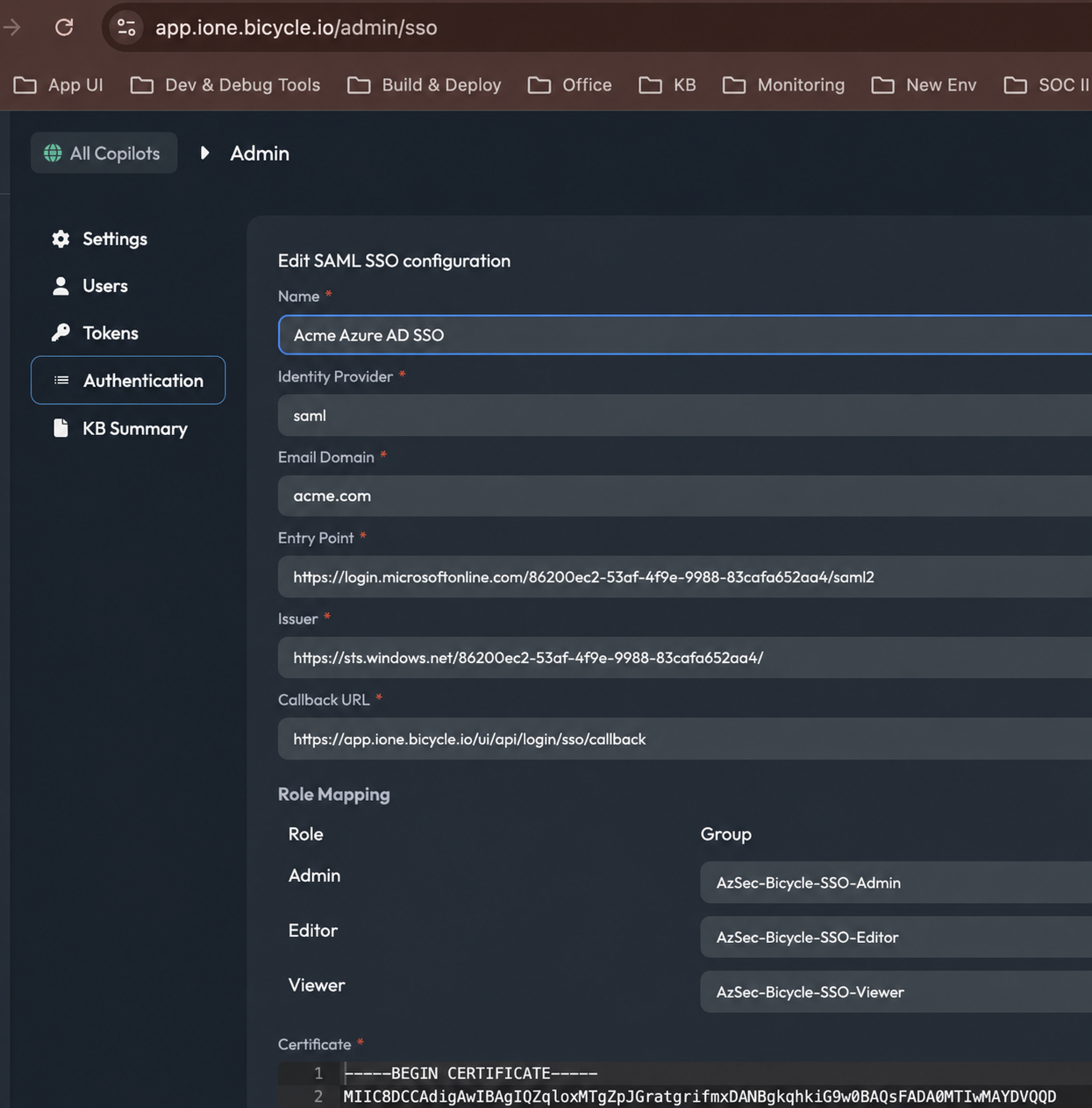Click the Admin breadcrumb label

tap(260, 153)
